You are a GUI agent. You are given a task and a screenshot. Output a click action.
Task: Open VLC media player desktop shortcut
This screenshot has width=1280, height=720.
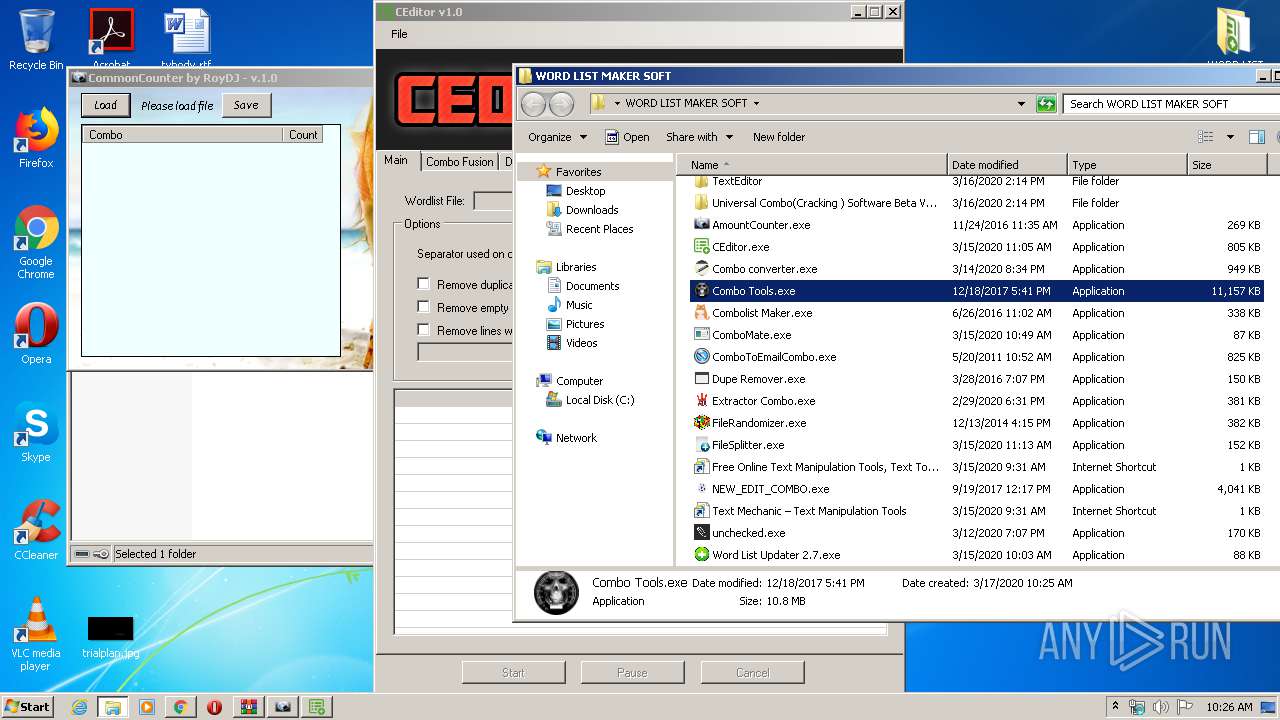[36, 634]
